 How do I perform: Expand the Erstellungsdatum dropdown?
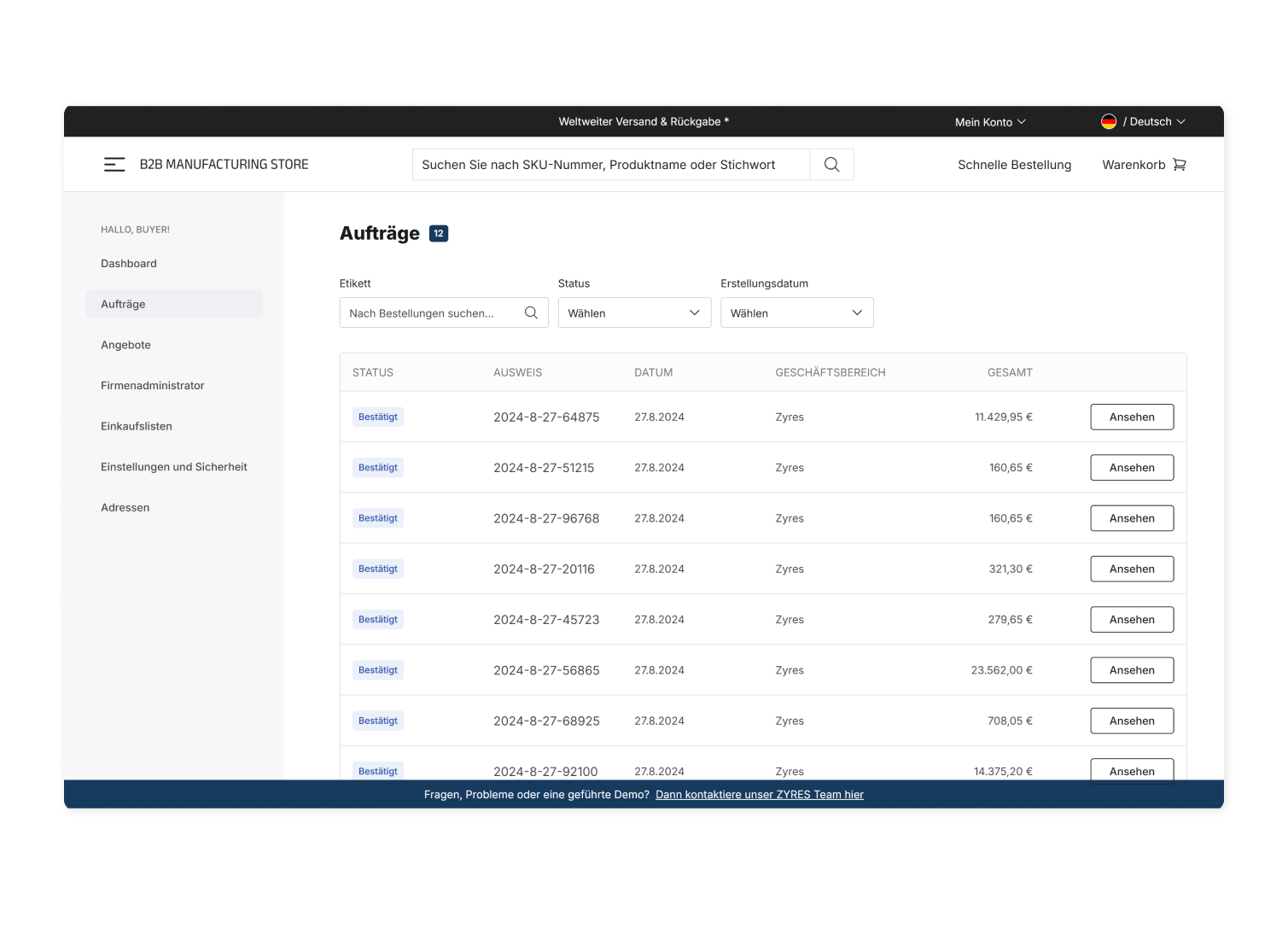point(796,313)
